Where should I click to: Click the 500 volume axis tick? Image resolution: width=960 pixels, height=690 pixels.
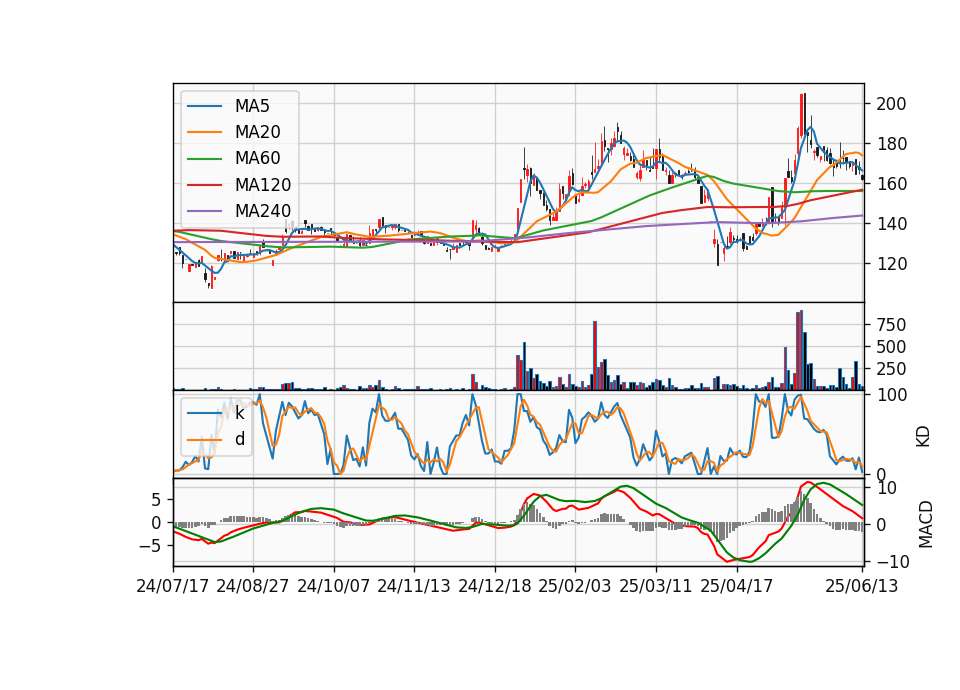pos(891,347)
